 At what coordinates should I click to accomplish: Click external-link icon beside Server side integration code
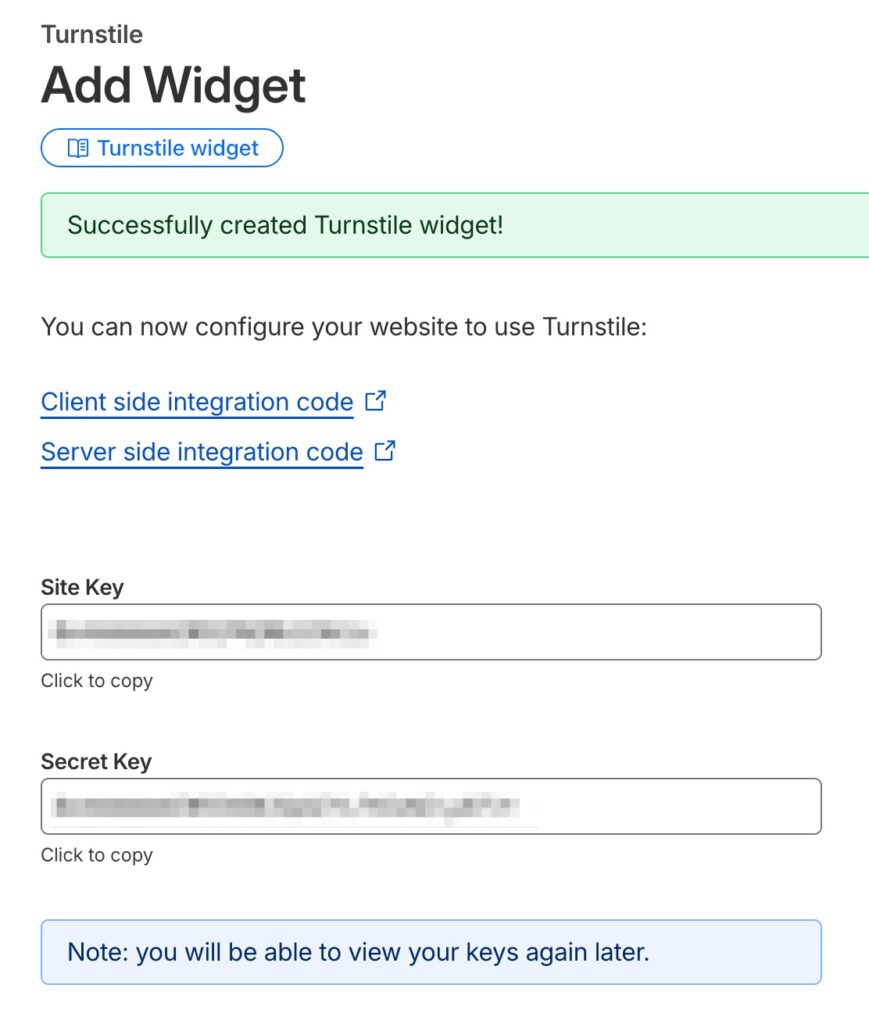[x=385, y=451]
